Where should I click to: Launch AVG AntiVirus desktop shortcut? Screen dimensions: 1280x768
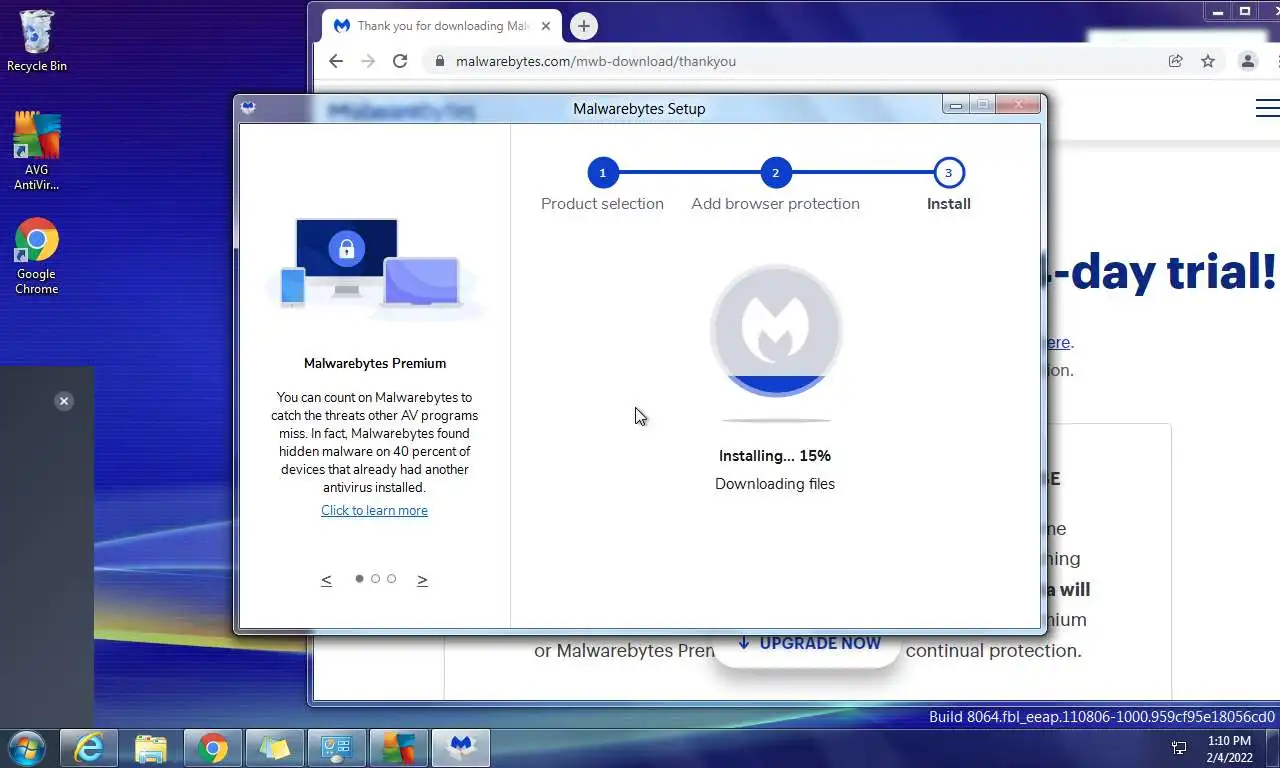click(x=36, y=150)
